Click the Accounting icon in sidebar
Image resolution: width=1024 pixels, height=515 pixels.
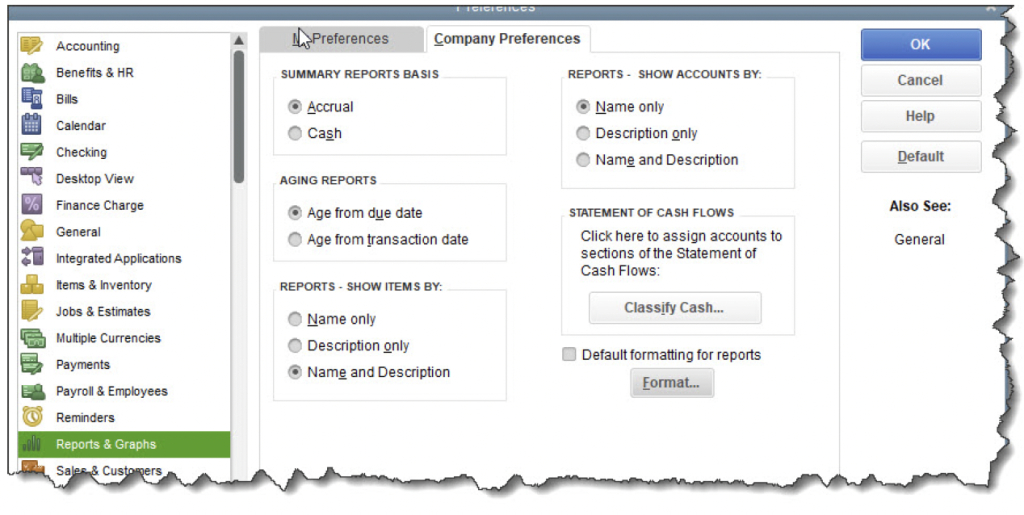(x=32, y=46)
